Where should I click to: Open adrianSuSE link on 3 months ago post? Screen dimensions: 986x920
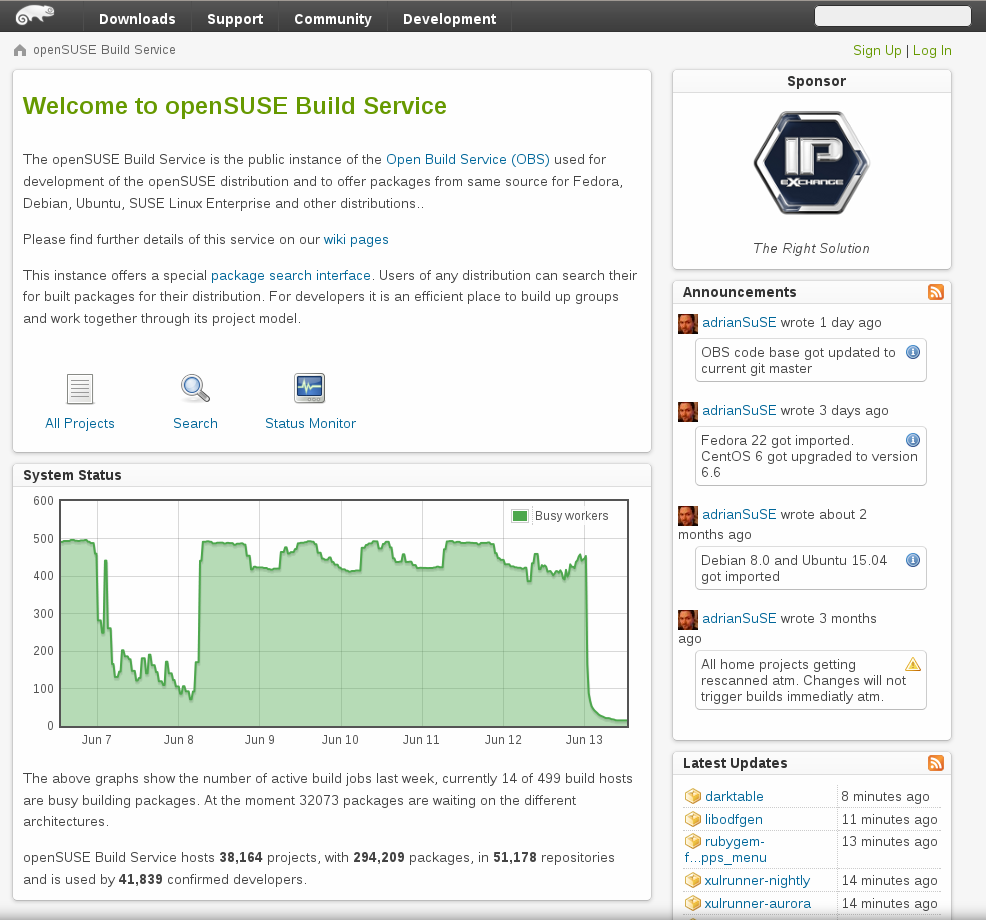click(x=739, y=618)
